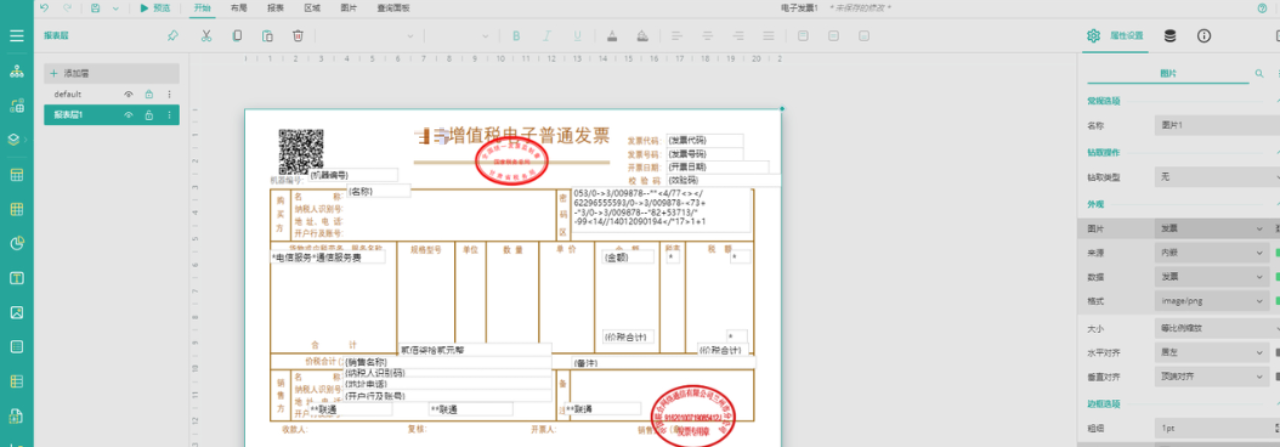Open the 垂直对齐 dropdown
Screen dimensions: 1280x447
coord(1211,378)
